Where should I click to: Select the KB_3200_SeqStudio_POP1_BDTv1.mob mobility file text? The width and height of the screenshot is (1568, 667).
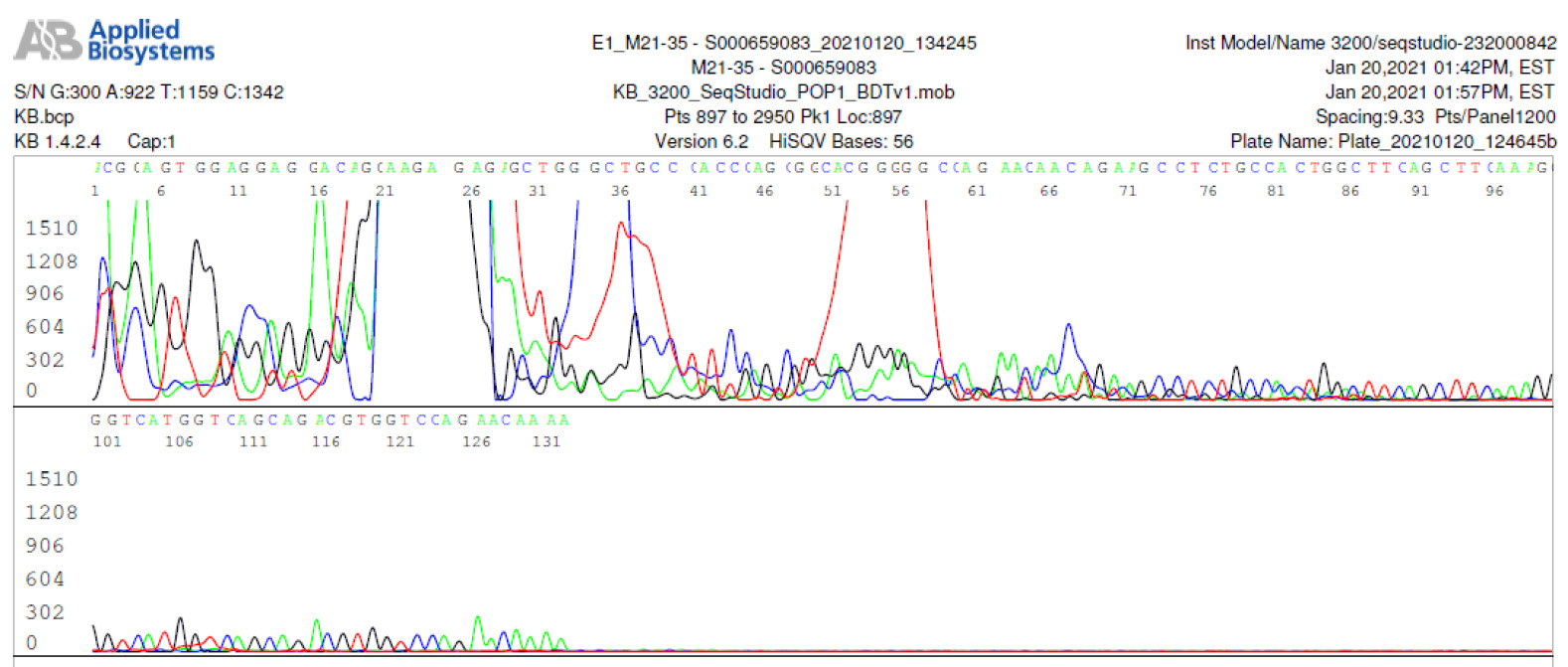point(783,92)
